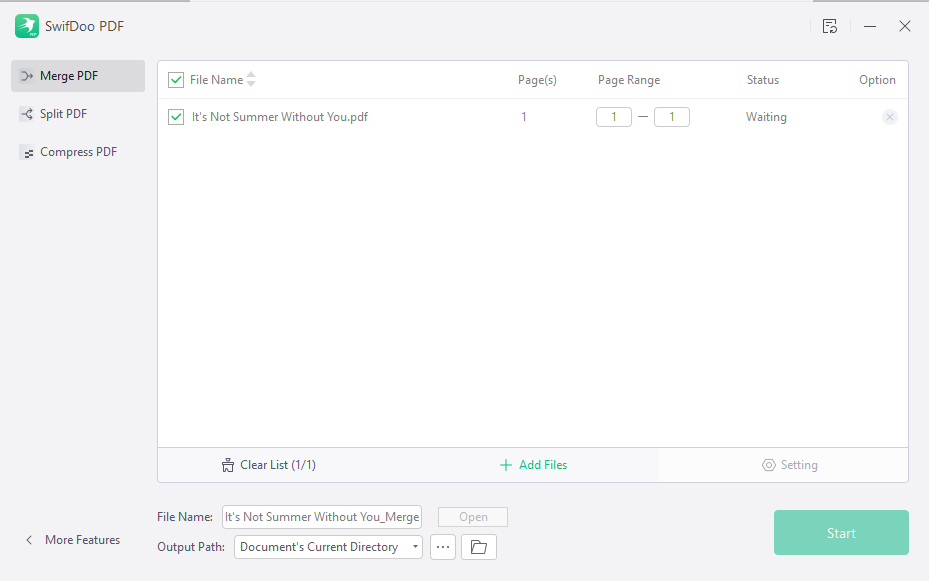Click the back arrow beside More Features

(29, 540)
